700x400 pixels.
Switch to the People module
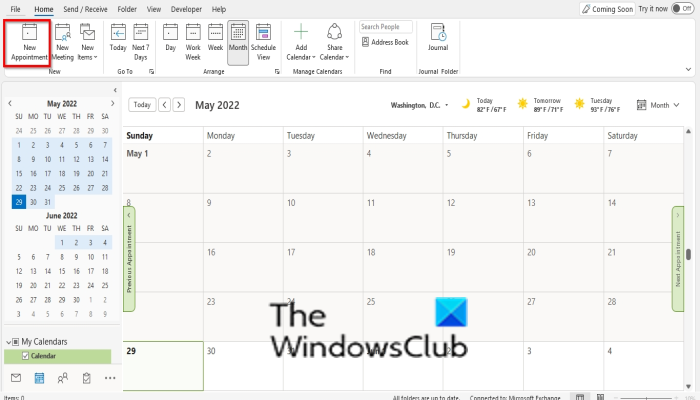pyautogui.click(x=63, y=378)
